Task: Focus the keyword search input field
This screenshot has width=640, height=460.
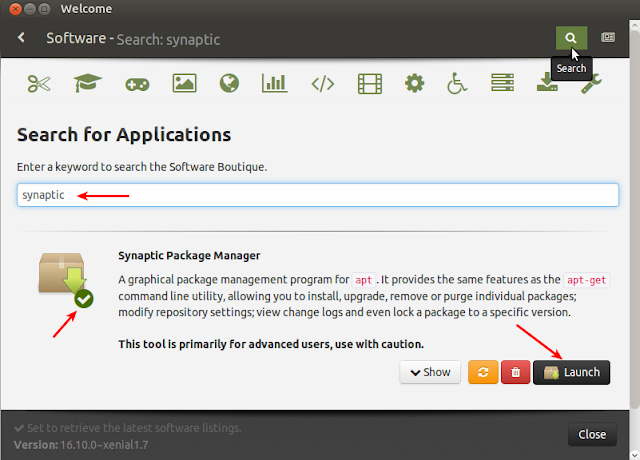Action: click(318, 195)
